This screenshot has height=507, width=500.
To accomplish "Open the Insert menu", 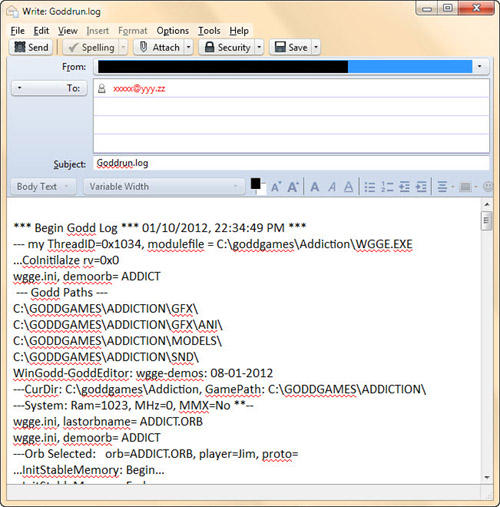I will coord(98,31).
